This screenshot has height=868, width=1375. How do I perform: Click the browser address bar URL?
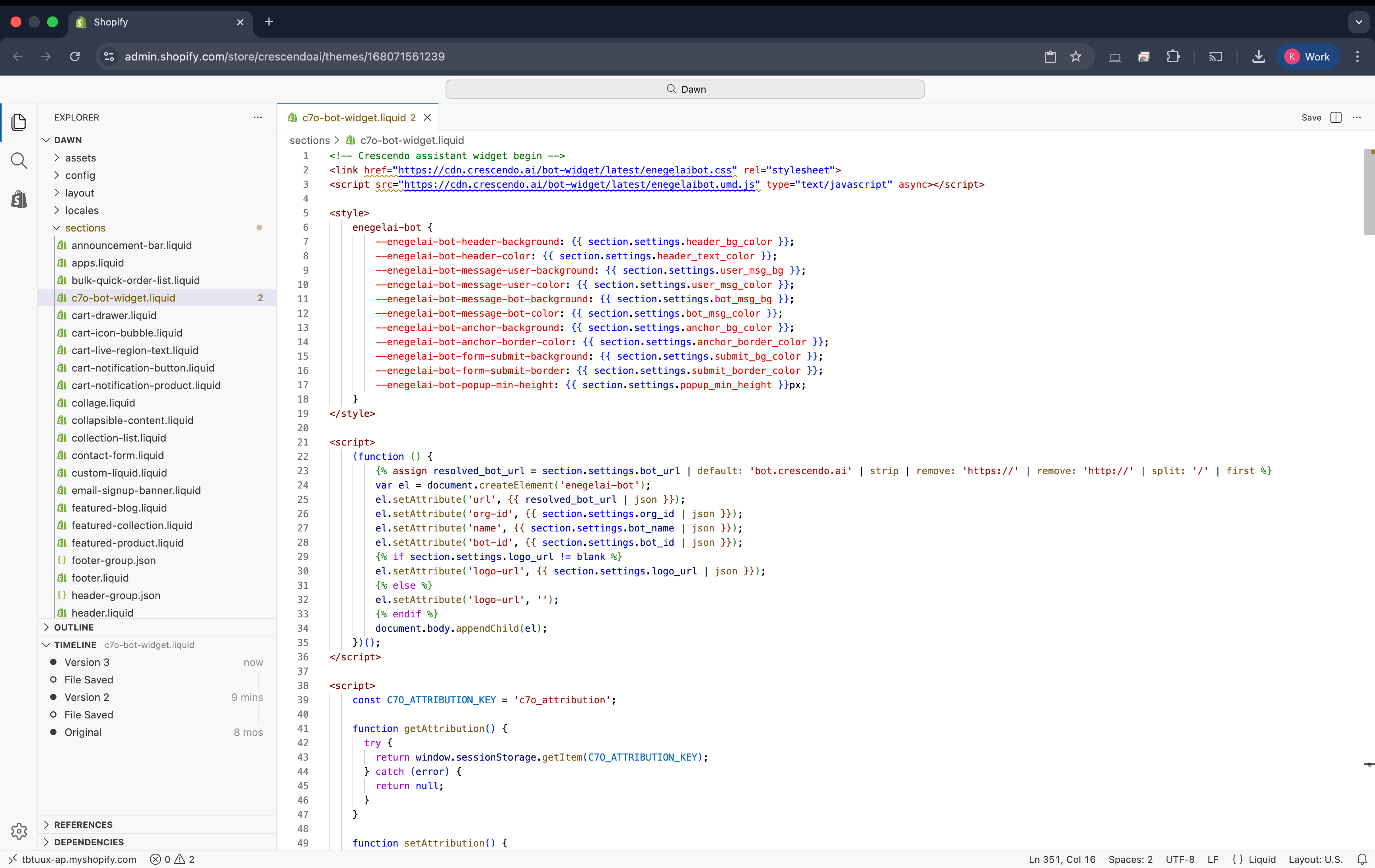tap(284, 56)
